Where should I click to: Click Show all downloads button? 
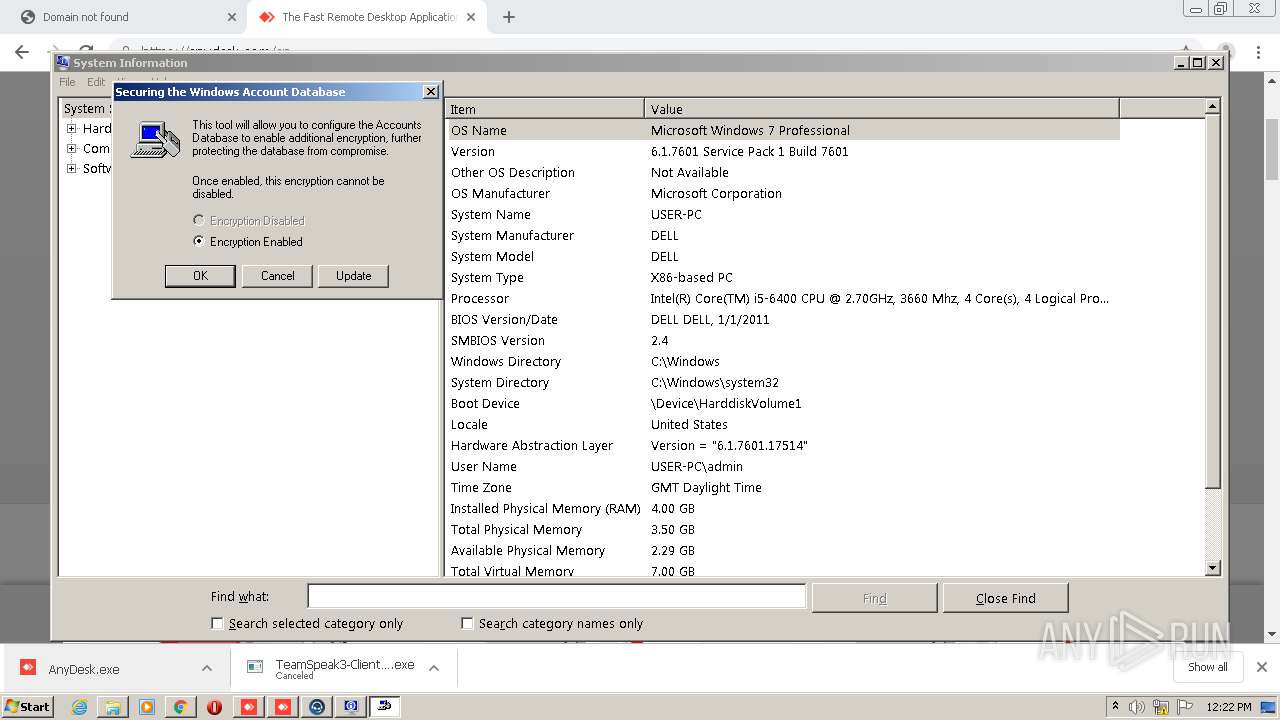[1207, 667]
